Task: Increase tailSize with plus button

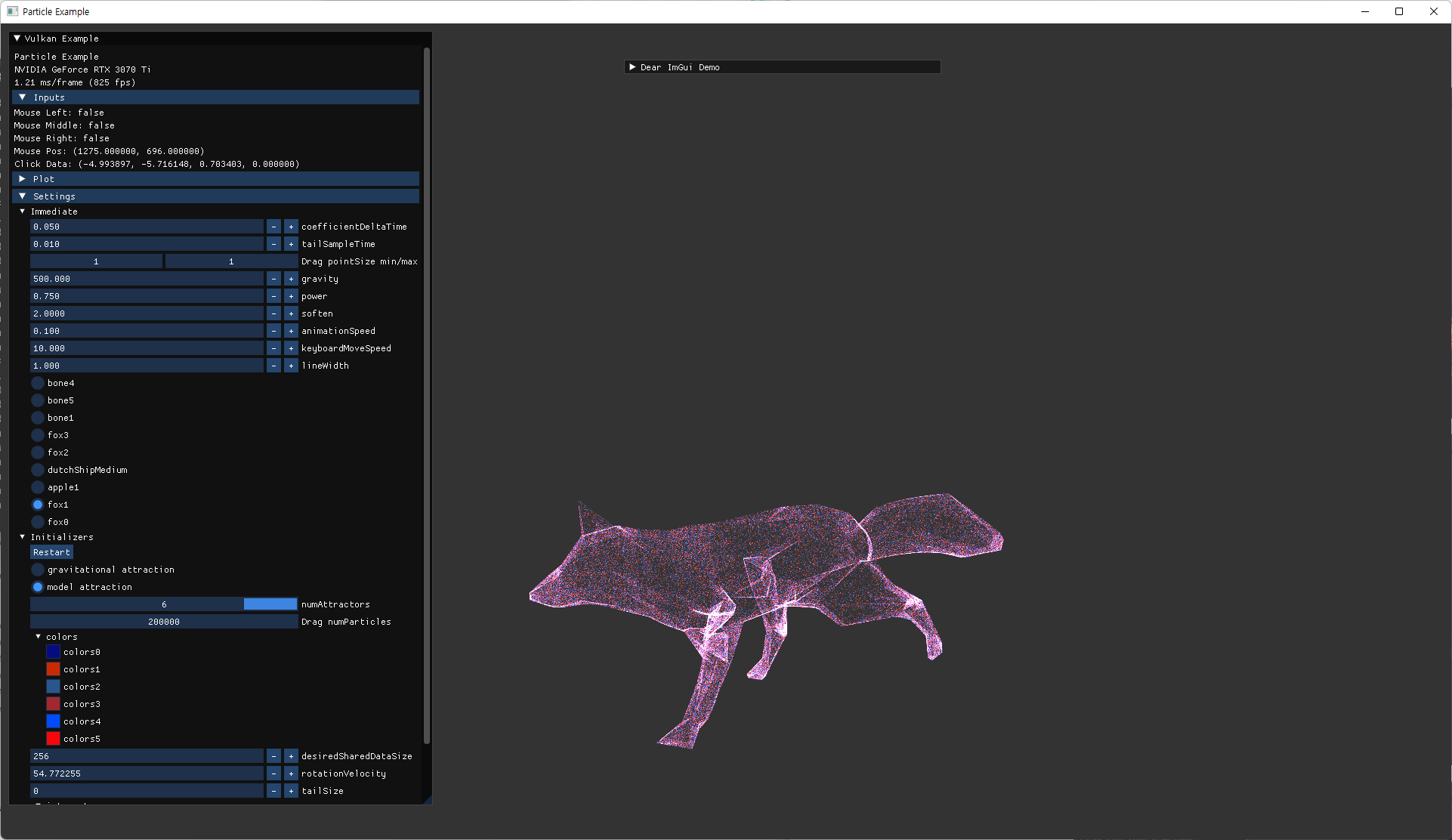Action: tap(291, 791)
